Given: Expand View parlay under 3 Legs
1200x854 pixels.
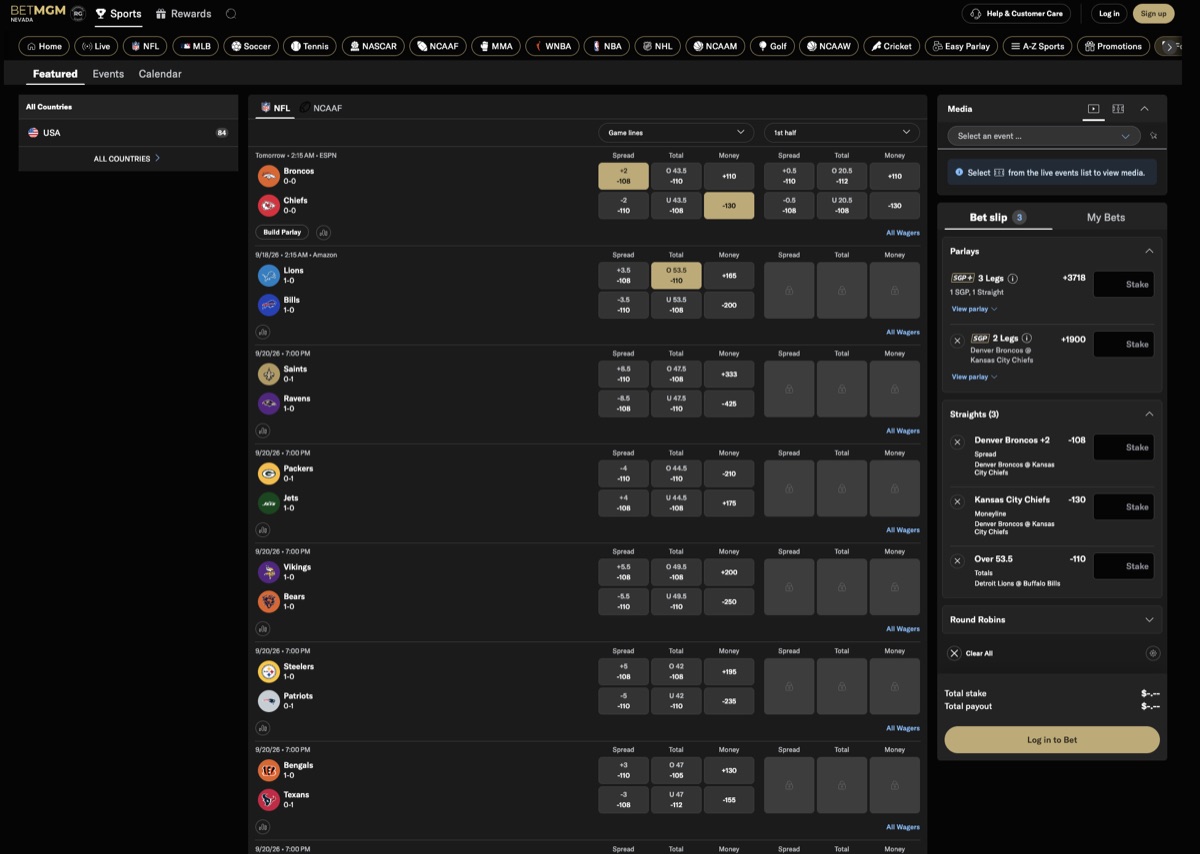Looking at the screenshot, I should coord(975,309).
